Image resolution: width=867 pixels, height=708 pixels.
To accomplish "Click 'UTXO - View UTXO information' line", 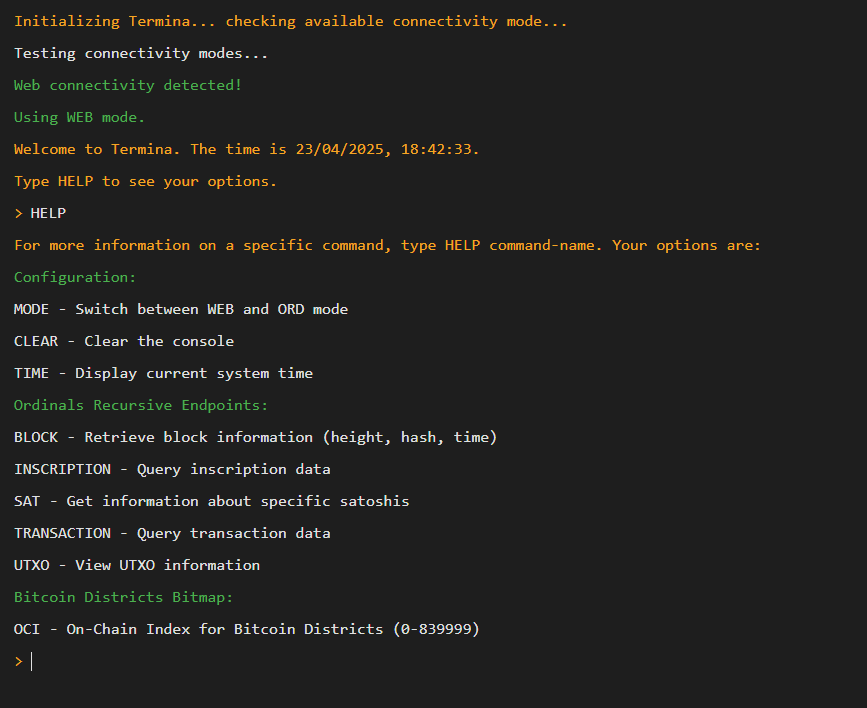I will [x=137, y=565].
